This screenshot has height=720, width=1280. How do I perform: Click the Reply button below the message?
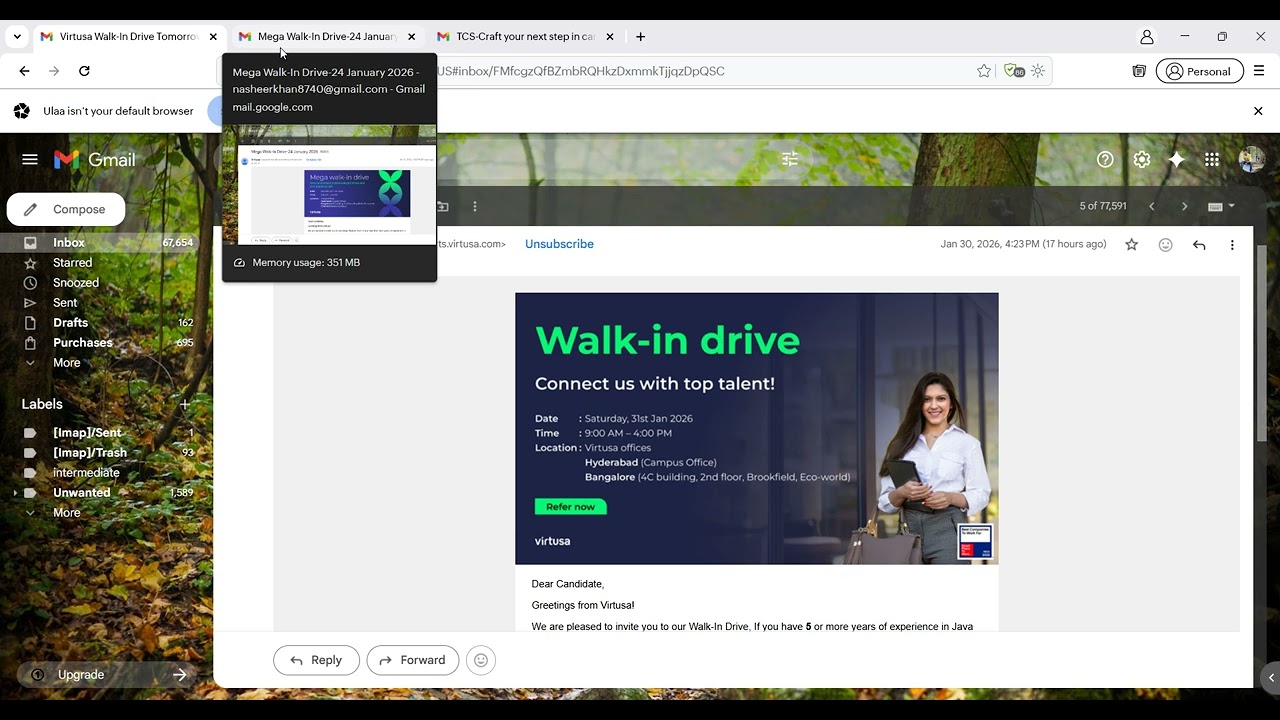click(316, 660)
